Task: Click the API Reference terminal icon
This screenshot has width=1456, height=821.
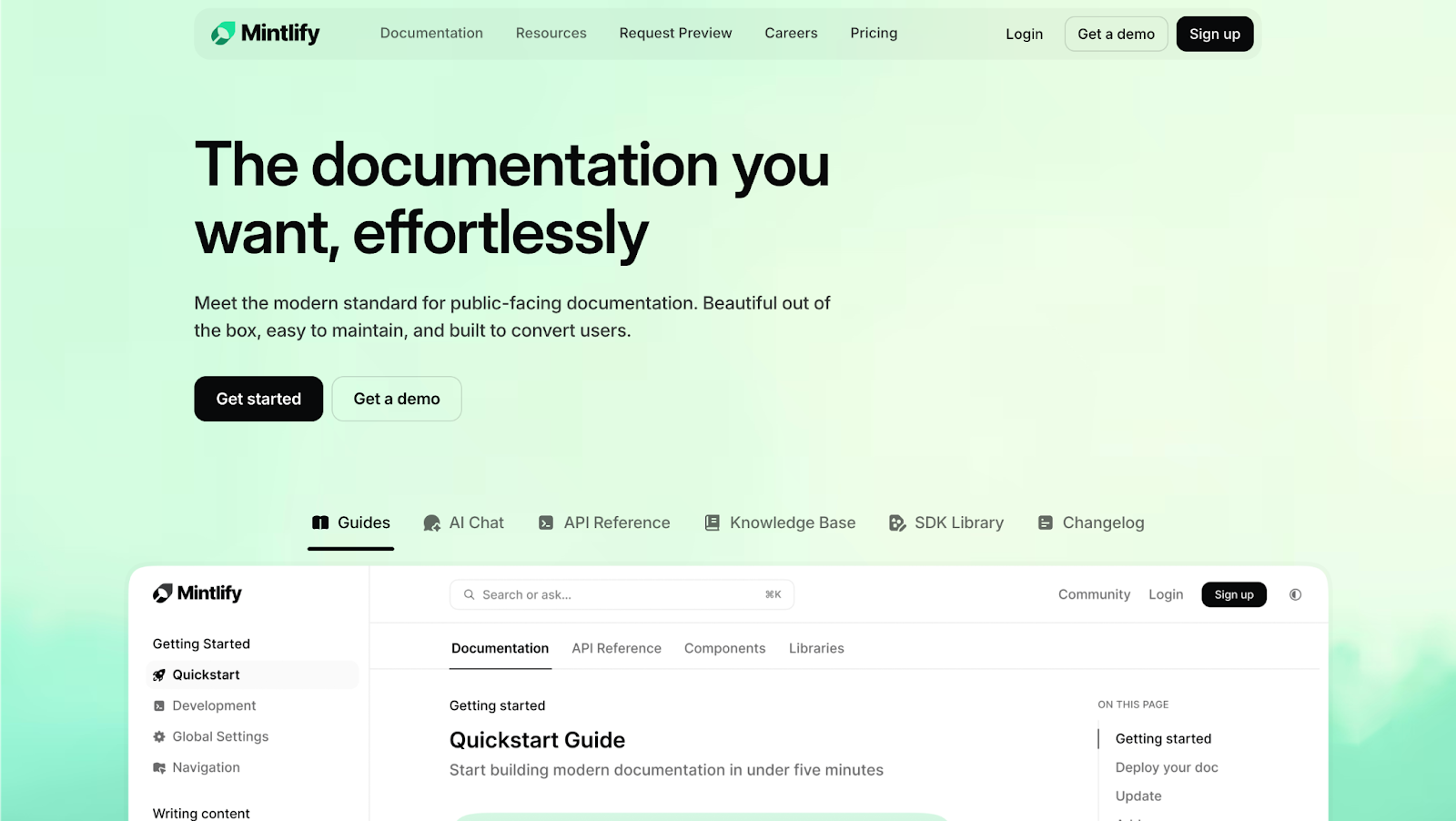Action: [546, 522]
